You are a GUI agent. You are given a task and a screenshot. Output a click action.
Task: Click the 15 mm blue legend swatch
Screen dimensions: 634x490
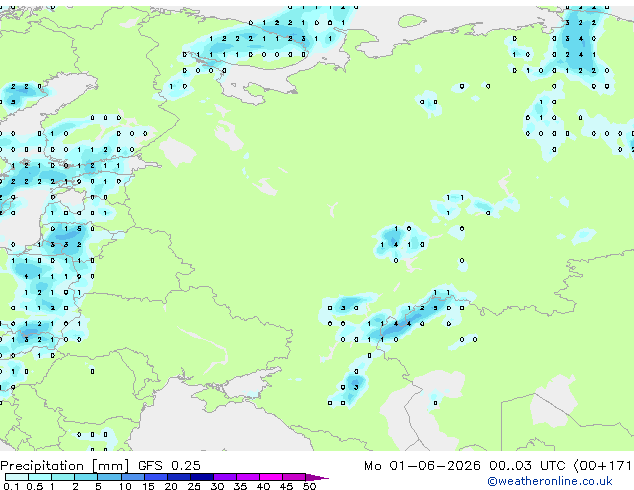pos(156,477)
